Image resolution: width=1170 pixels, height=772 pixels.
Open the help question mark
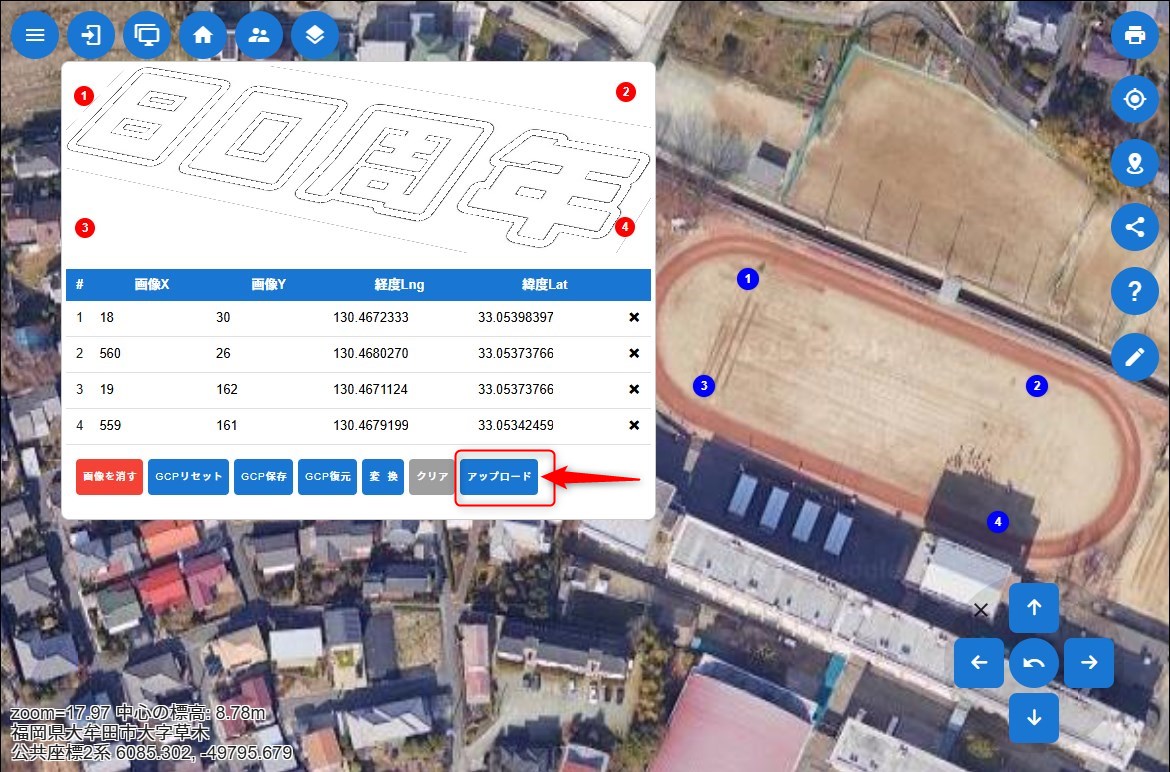[x=1134, y=292]
